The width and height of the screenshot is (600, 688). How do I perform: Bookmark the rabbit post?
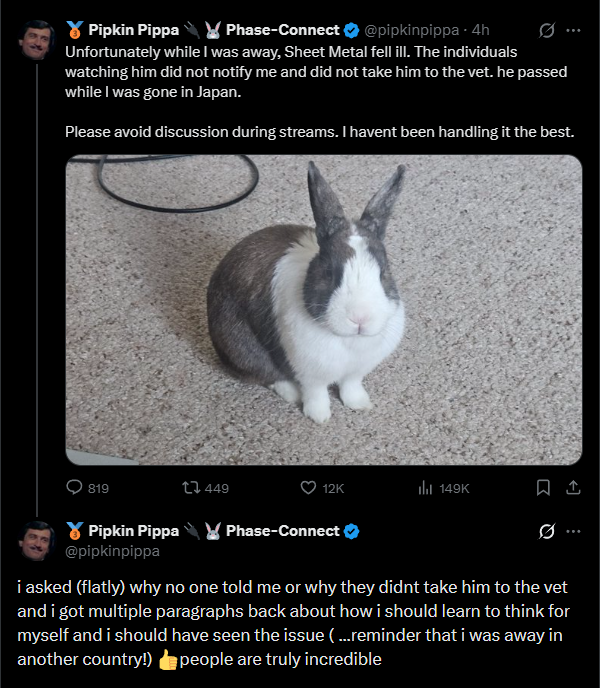coord(543,487)
